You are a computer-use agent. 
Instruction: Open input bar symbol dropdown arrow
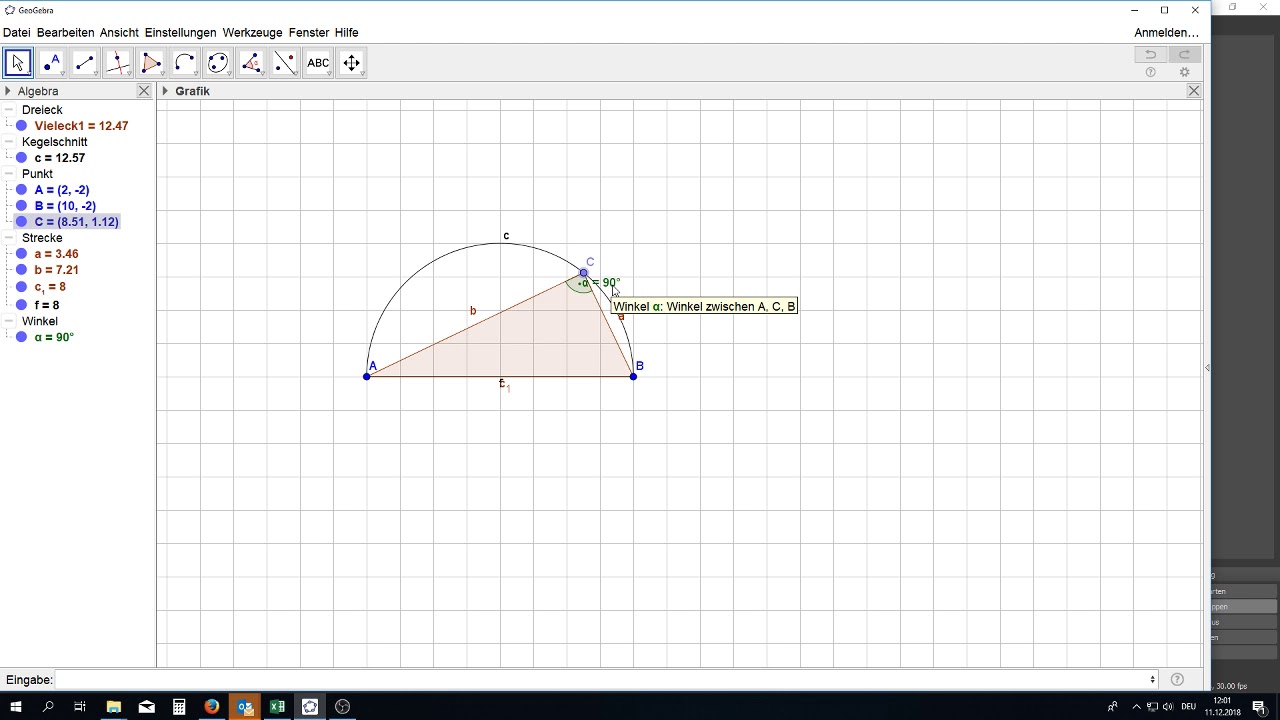point(1152,680)
